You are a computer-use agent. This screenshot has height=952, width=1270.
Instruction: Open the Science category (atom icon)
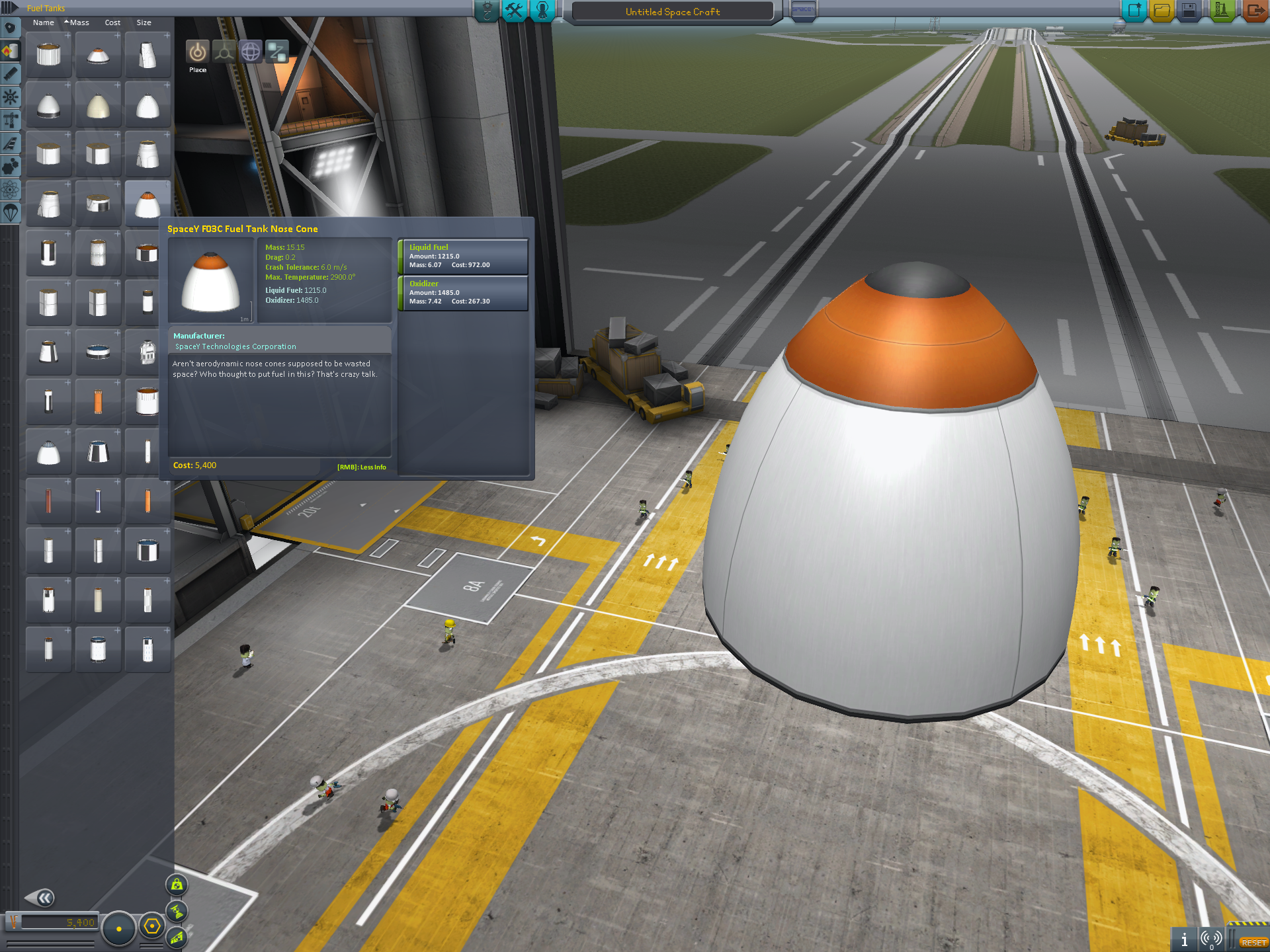coord(11,190)
